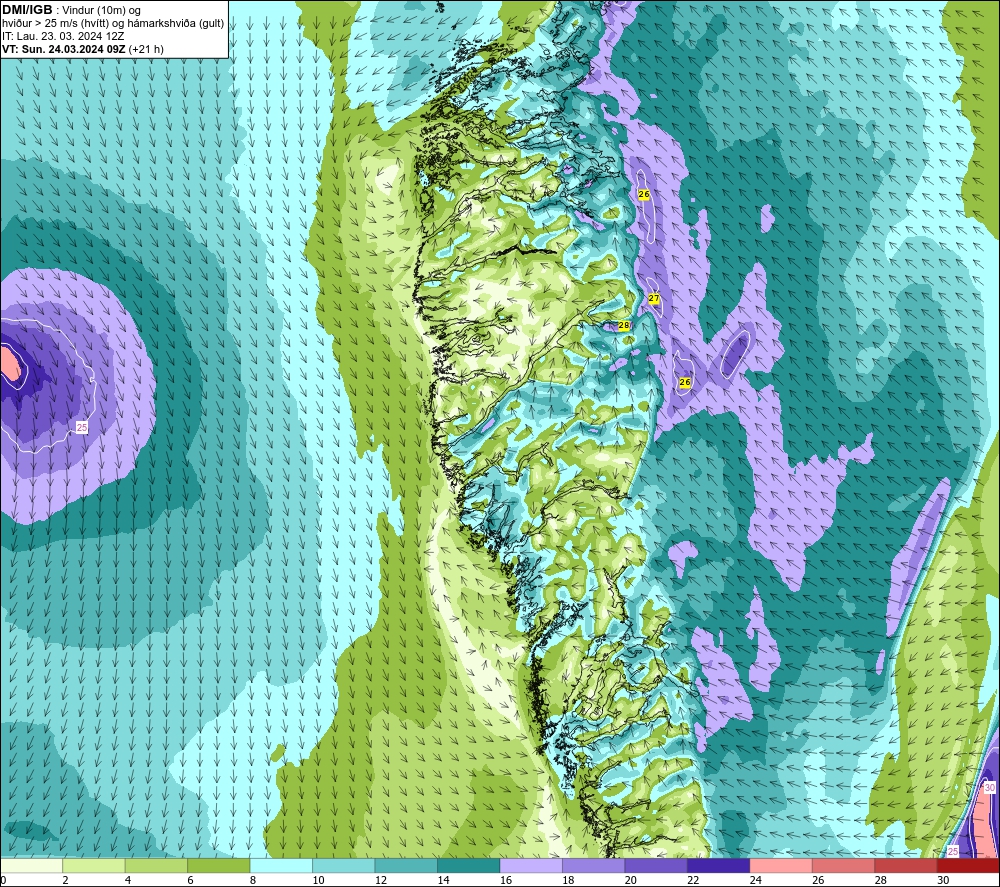Click 'VT: Sun. 24.03.2024 09Z' valid time

click(x=64, y=49)
